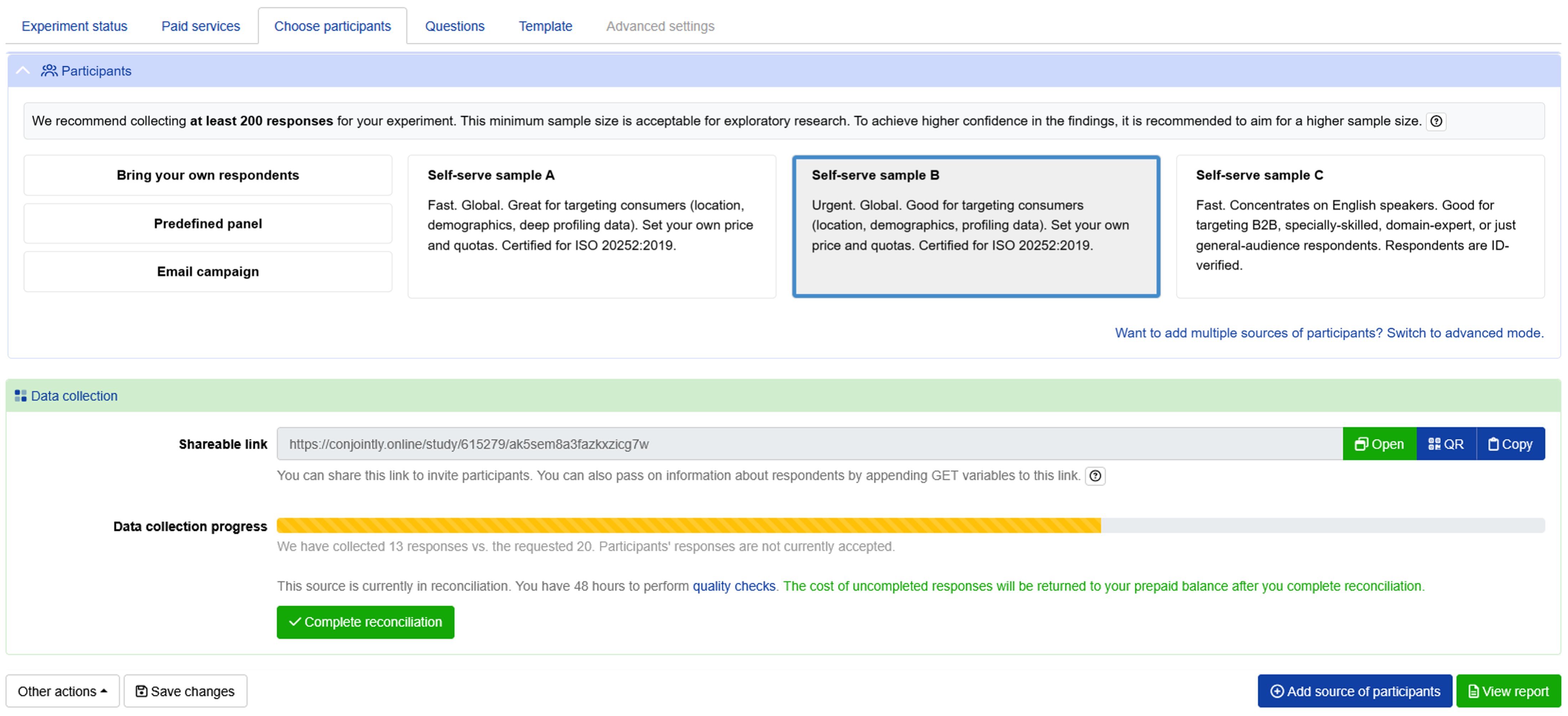
Task: Click 'at least 200 responses' bold text
Action: pos(261,121)
